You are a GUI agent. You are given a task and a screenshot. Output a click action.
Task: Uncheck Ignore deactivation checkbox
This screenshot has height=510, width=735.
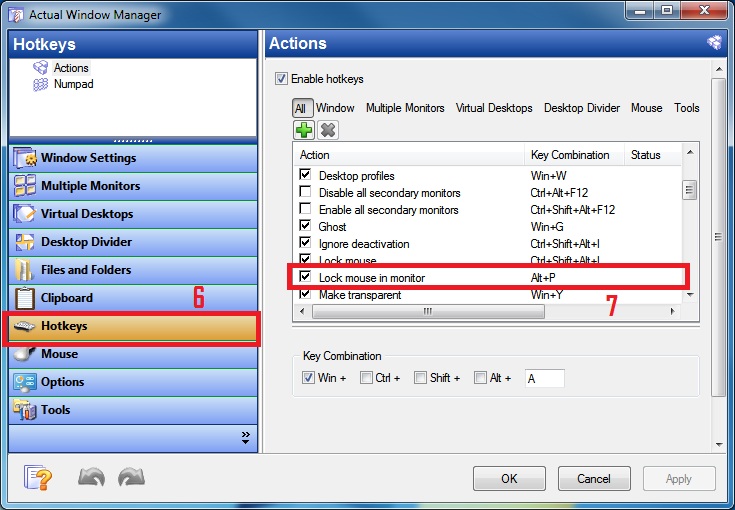[x=305, y=242]
